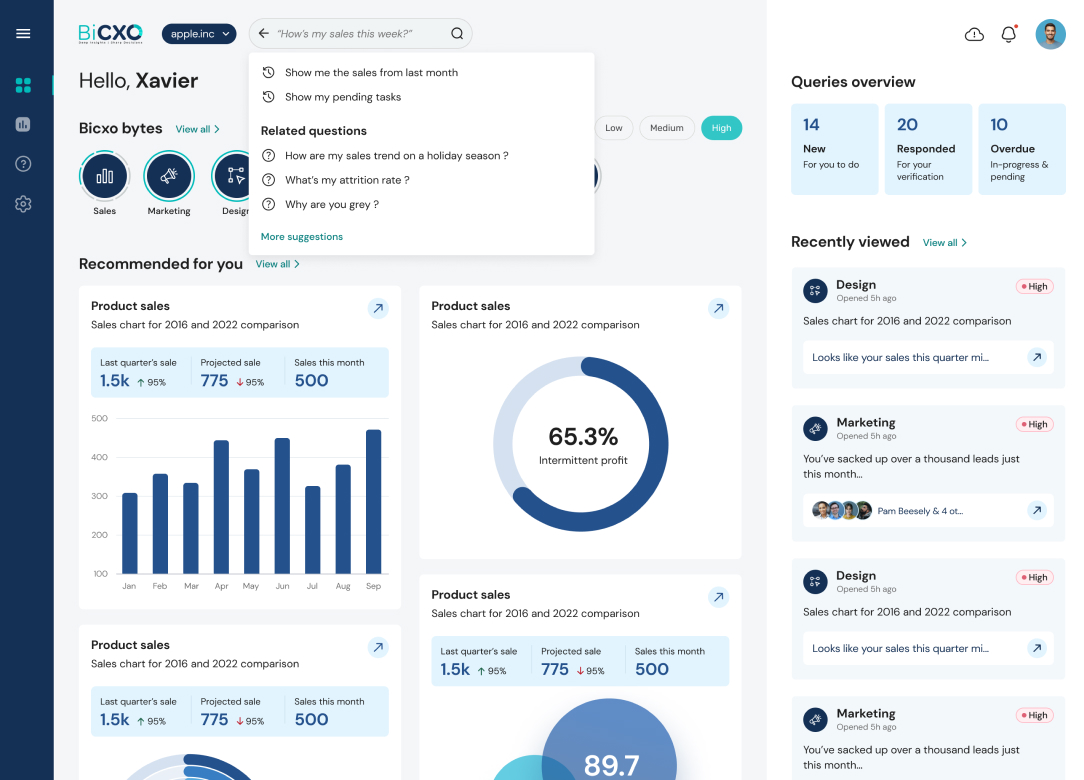Click 'Hello, Xavier' greeting text
This screenshot has height=780, width=1084.
coord(138,81)
